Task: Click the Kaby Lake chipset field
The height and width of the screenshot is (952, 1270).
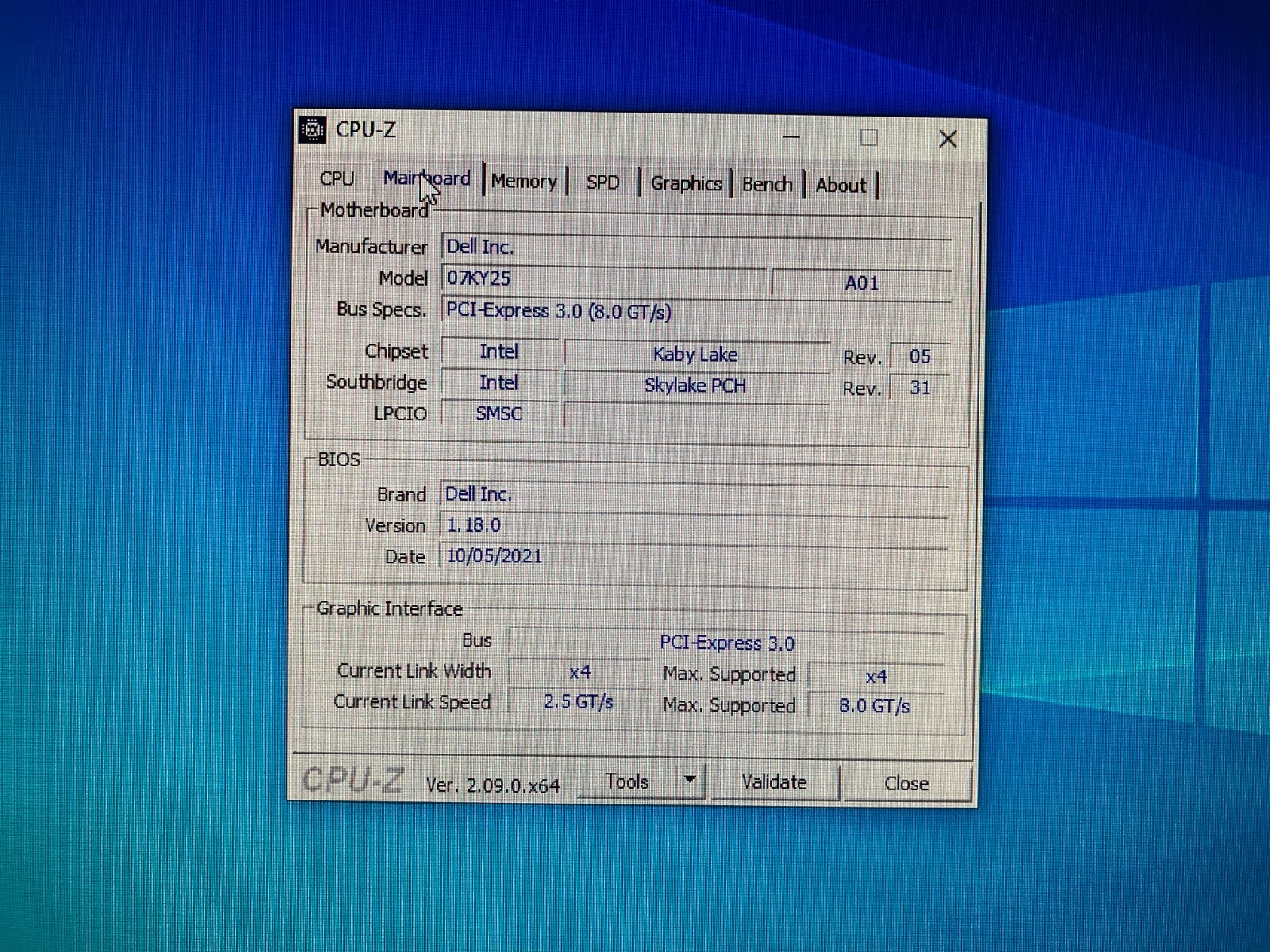Action: tap(696, 355)
